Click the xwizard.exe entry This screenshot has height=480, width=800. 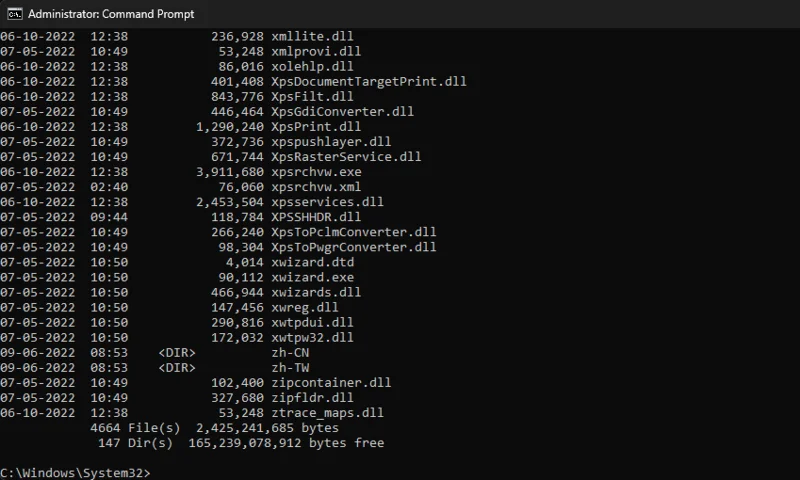click(x=312, y=277)
